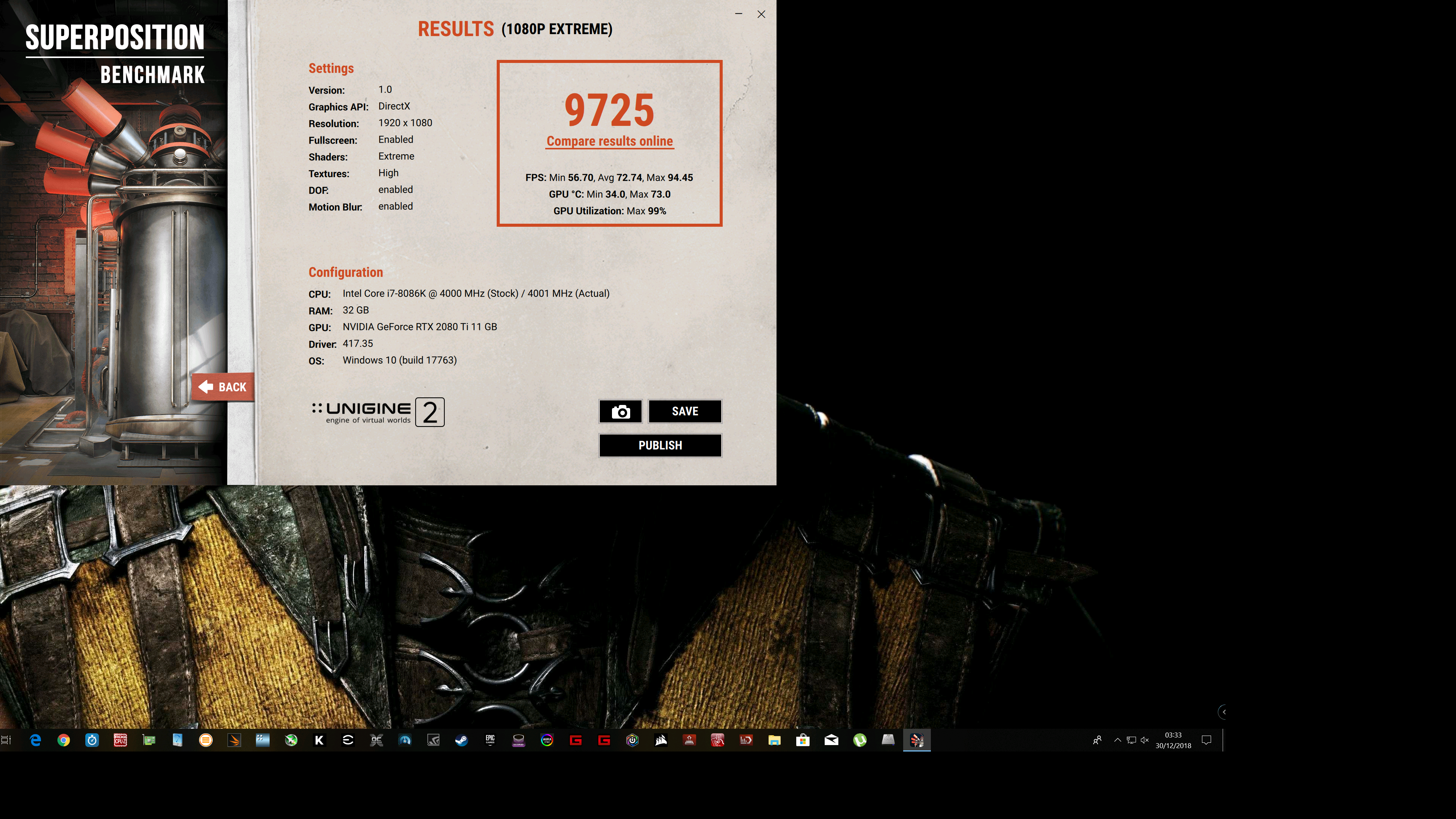The width and height of the screenshot is (1456, 819).
Task: Open 3DMark from the taskbar
Action: click(234, 741)
